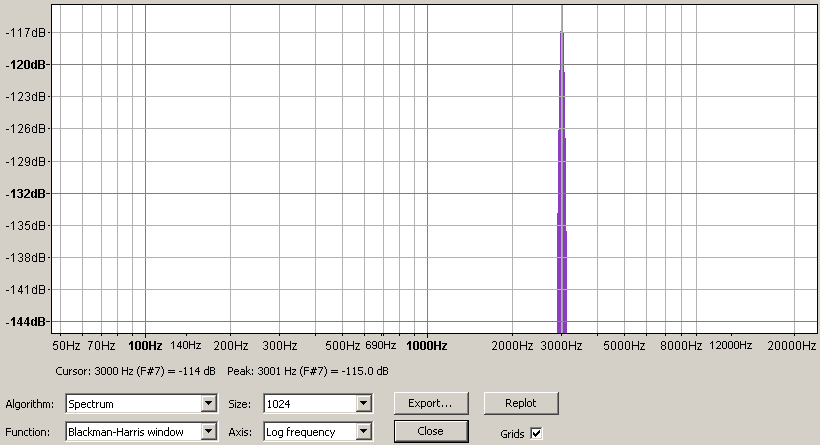Screen dimensions: 820x445
Task: Click the -126dB level axis label
Action: (x=26, y=129)
